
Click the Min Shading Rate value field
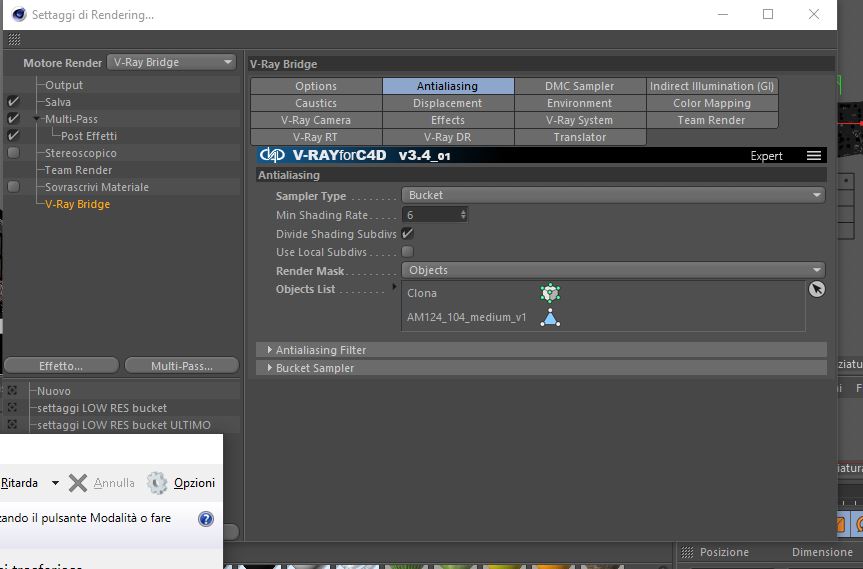click(x=431, y=215)
